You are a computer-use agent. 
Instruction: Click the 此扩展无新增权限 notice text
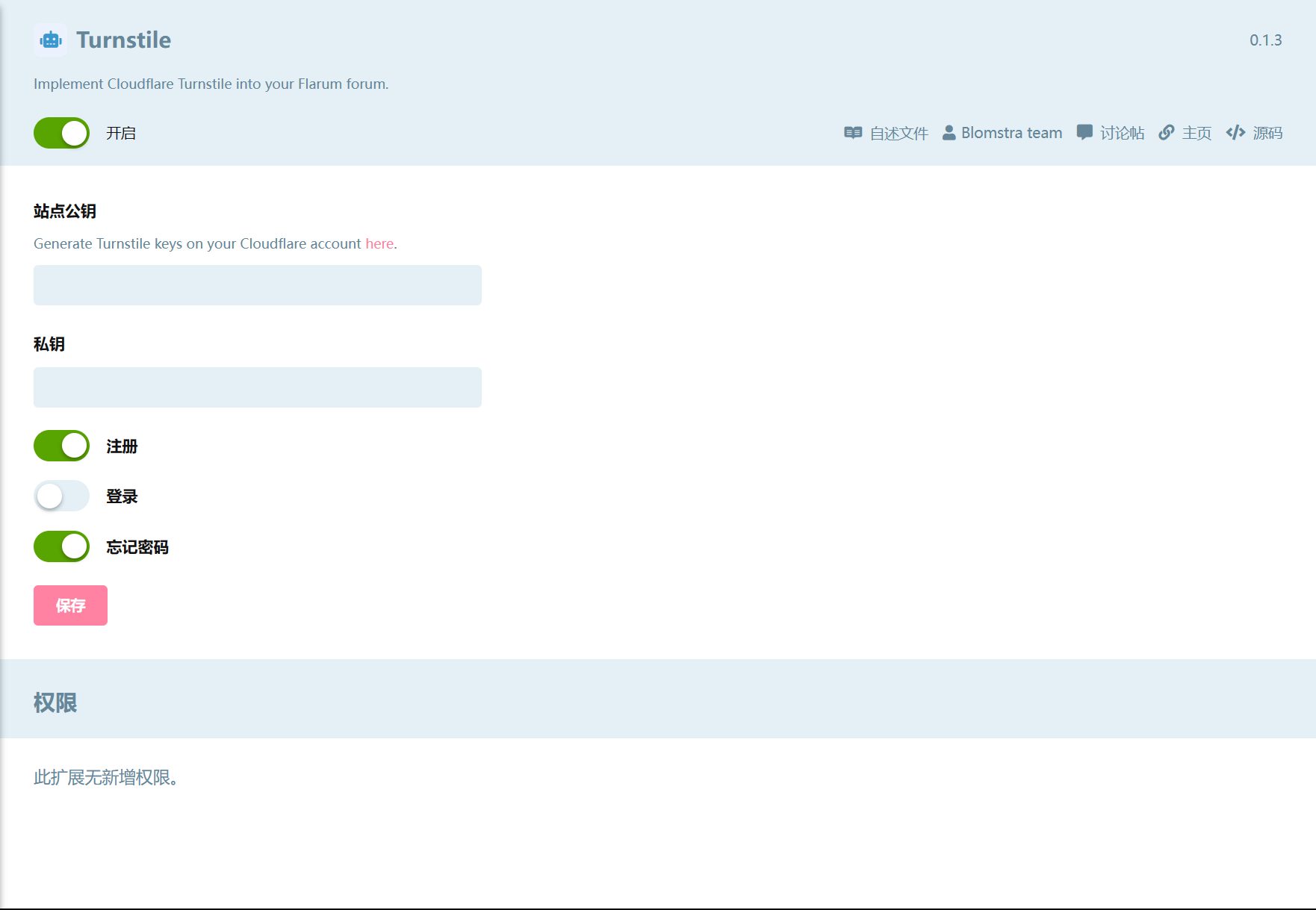tap(105, 778)
